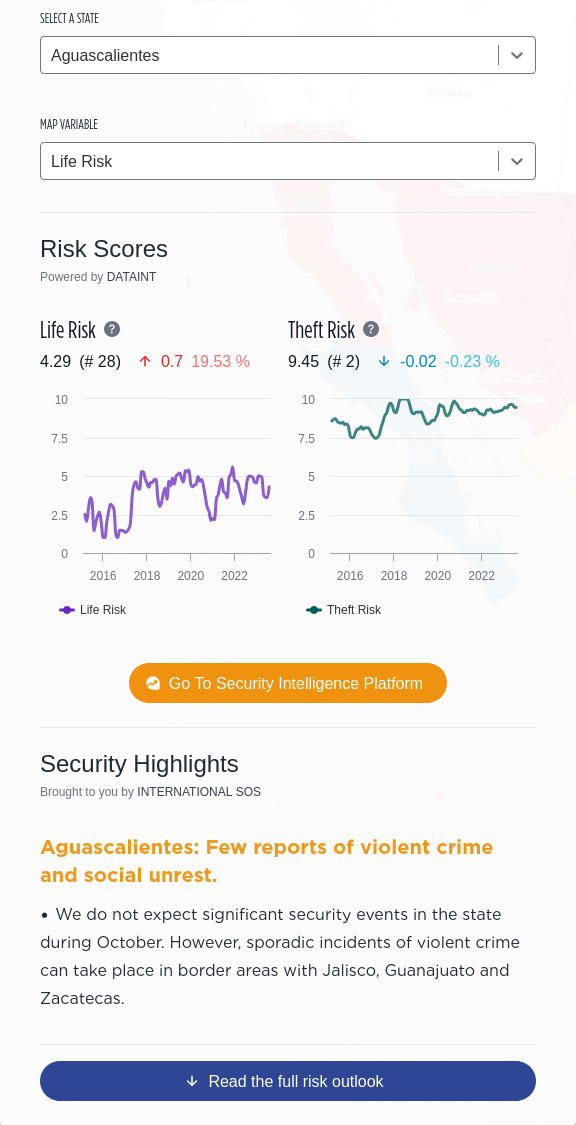The width and height of the screenshot is (576, 1125).
Task: Click the purple Life Risk legend marker
Action: (67, 610)
